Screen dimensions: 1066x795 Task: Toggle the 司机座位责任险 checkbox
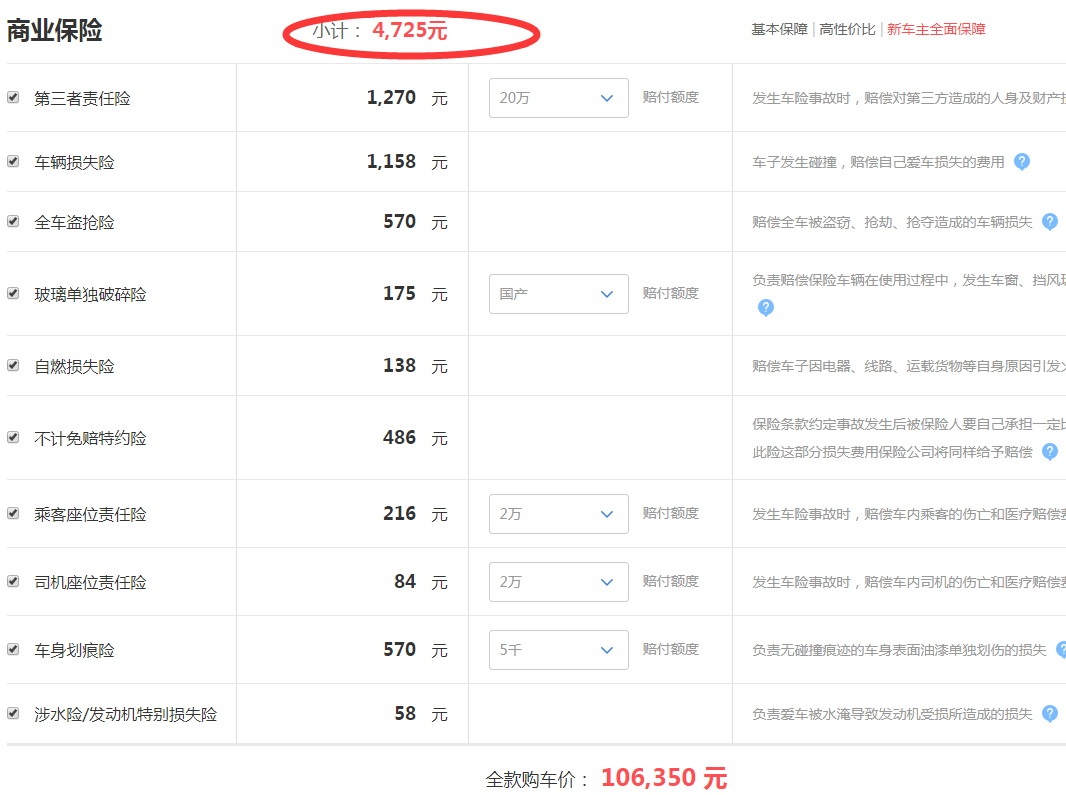point(13,581)
